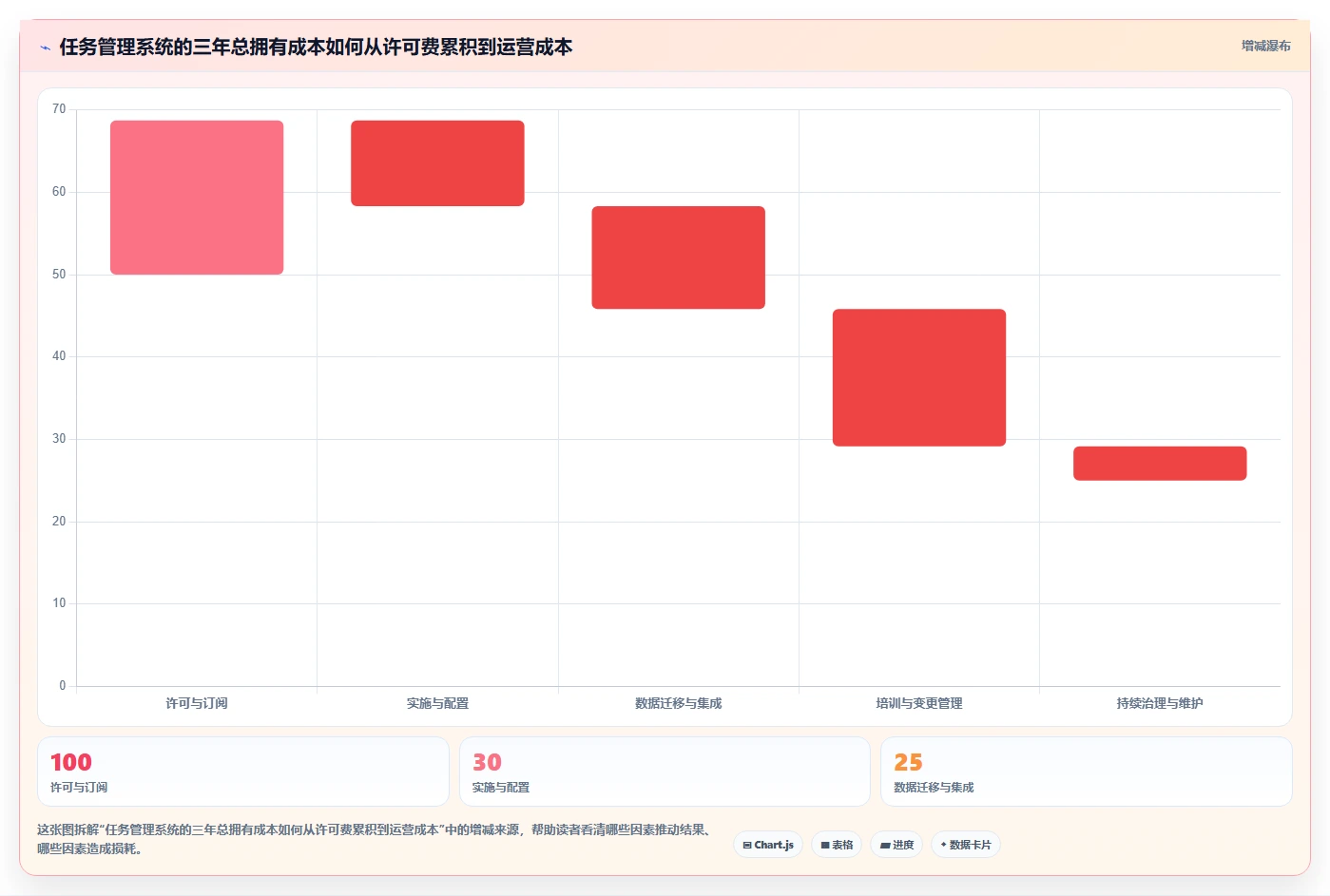This screenshot has width=1330, height=896.
Task: Click the 实施与配置 caption under value 30
Action: pos(501,788)
